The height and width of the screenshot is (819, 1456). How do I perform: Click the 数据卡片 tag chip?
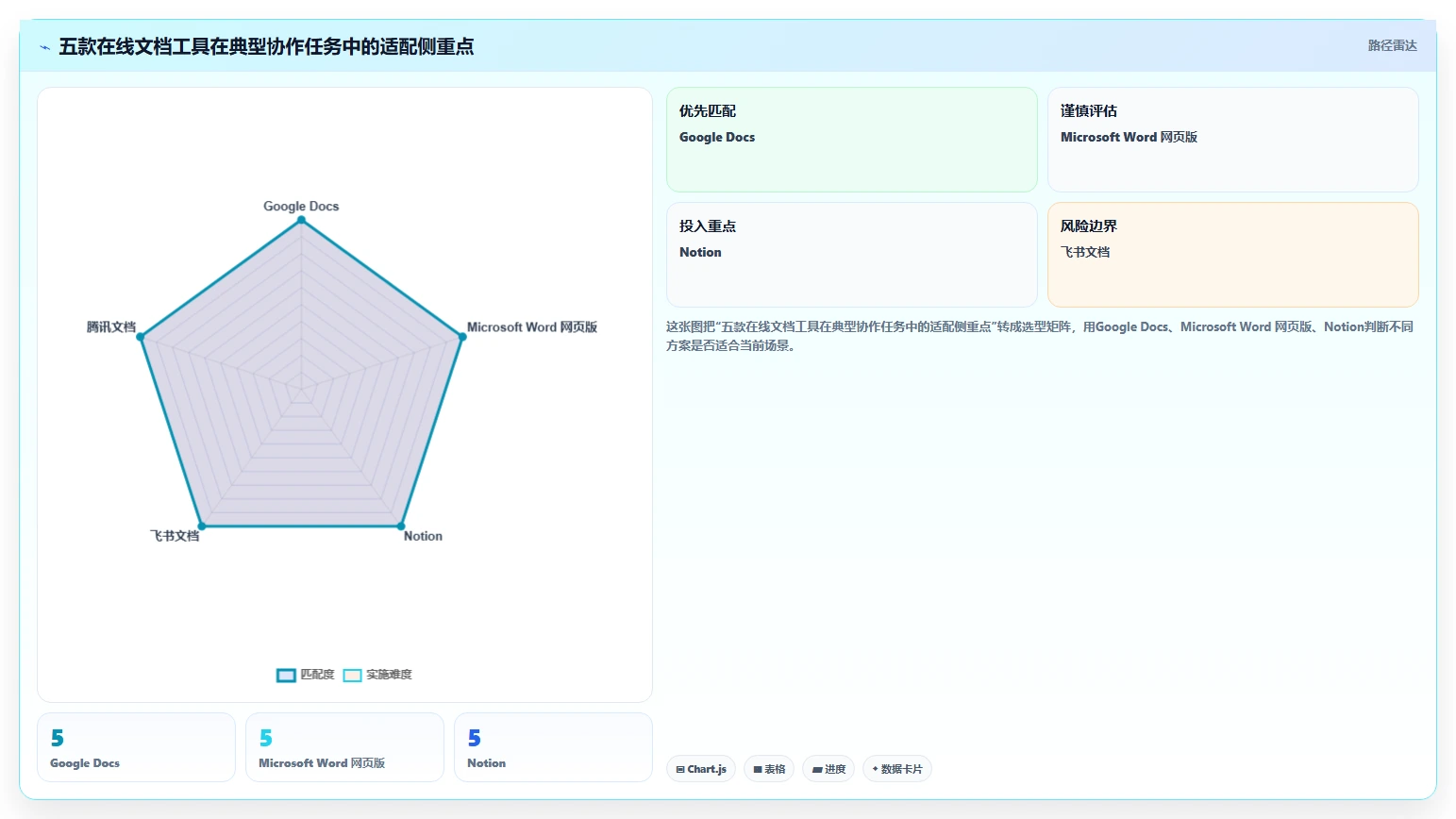pos(897,769)
